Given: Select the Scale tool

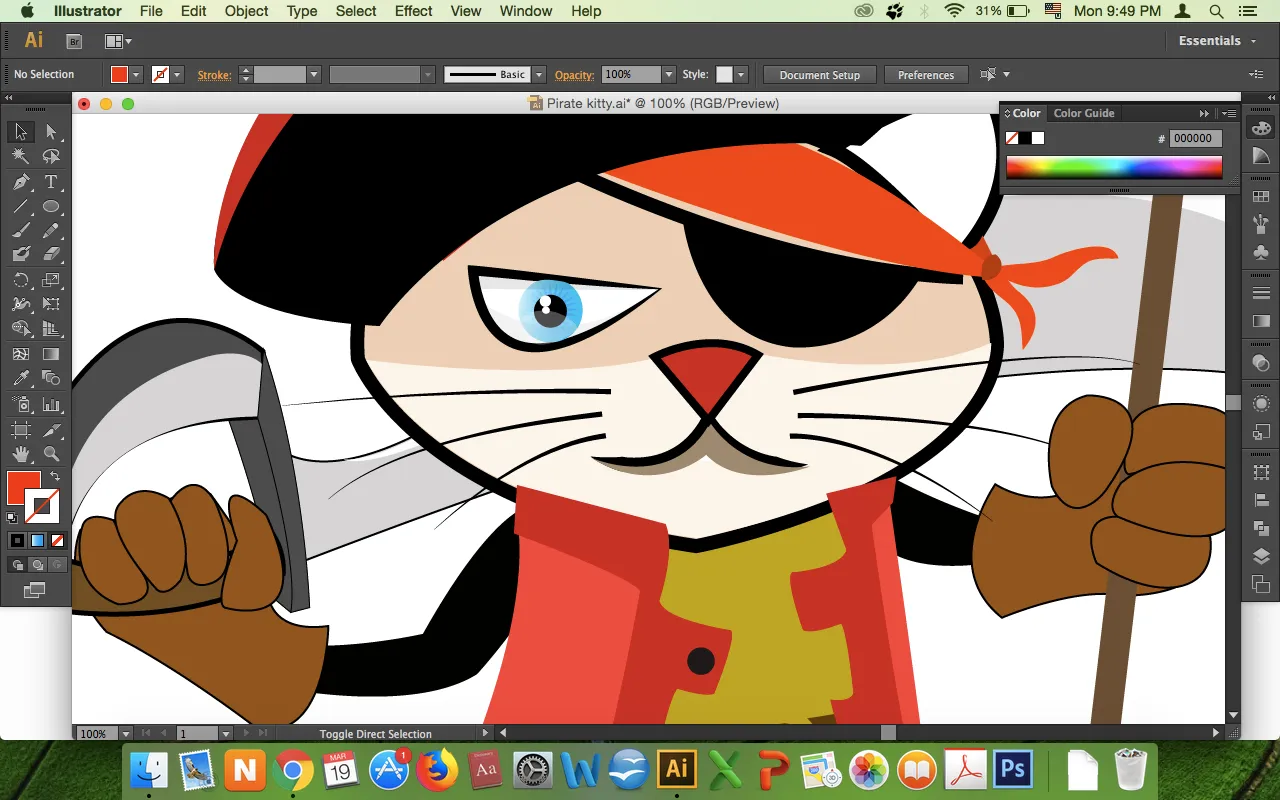Looking at the screenshot, I should (52, 280).
